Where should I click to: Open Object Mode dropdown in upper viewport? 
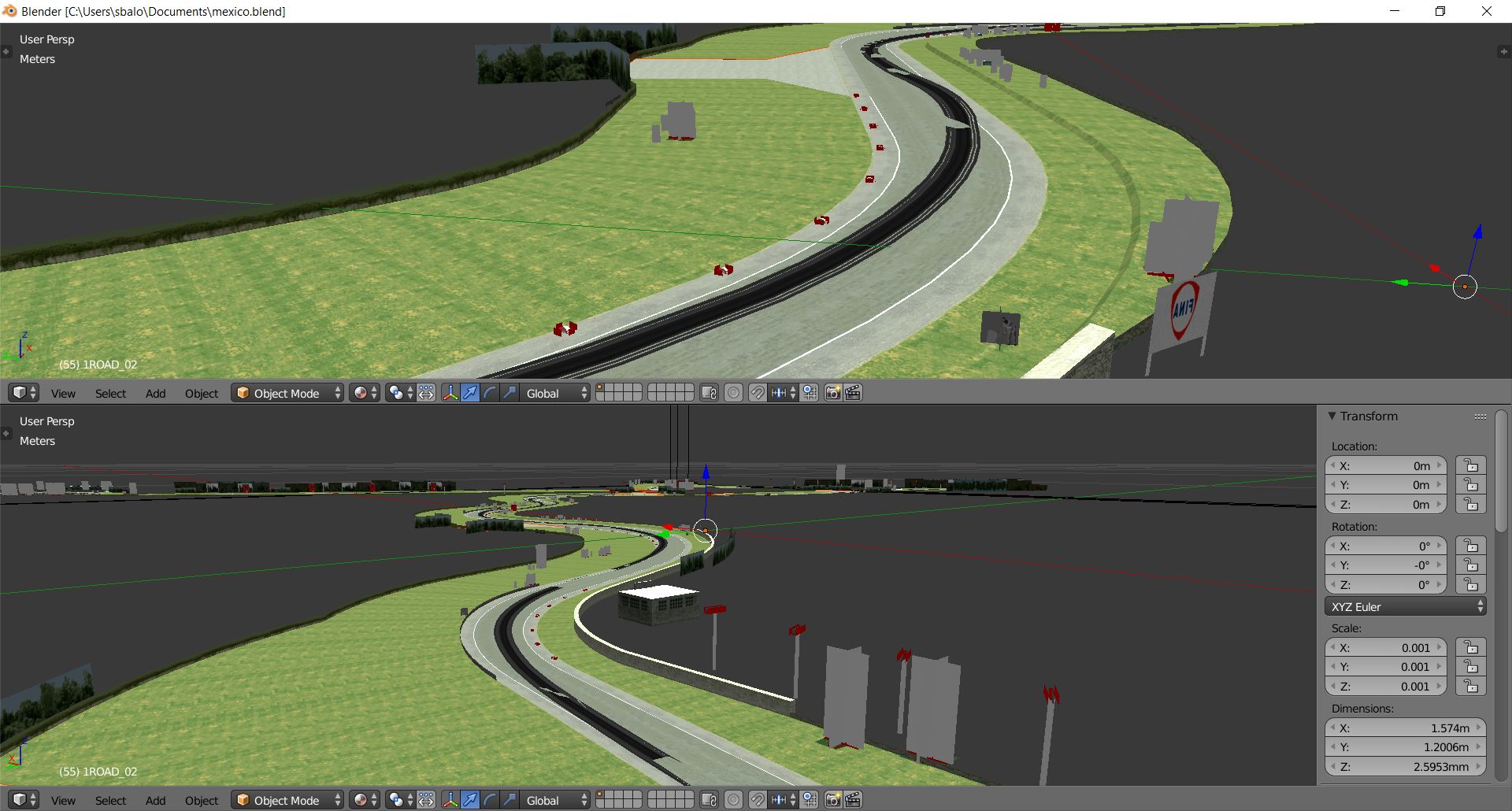click(x=287, y=393)
